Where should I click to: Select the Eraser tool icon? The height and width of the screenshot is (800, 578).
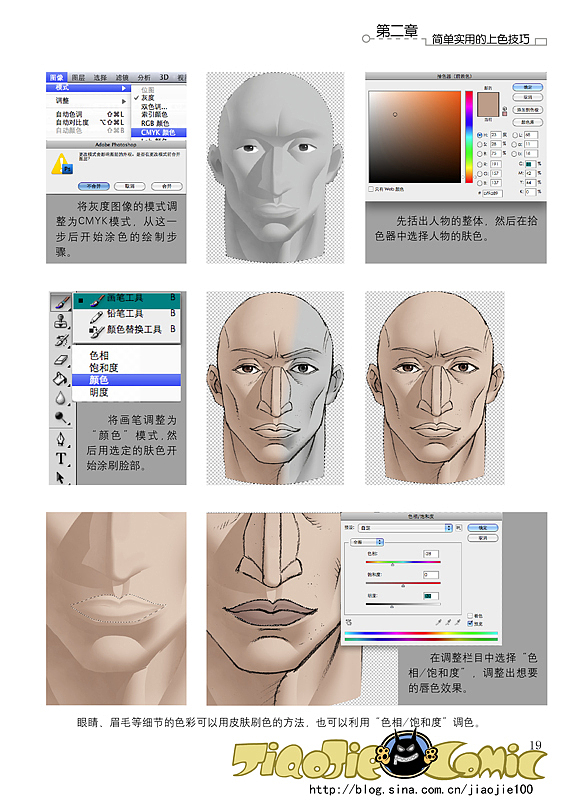[61, 360]
